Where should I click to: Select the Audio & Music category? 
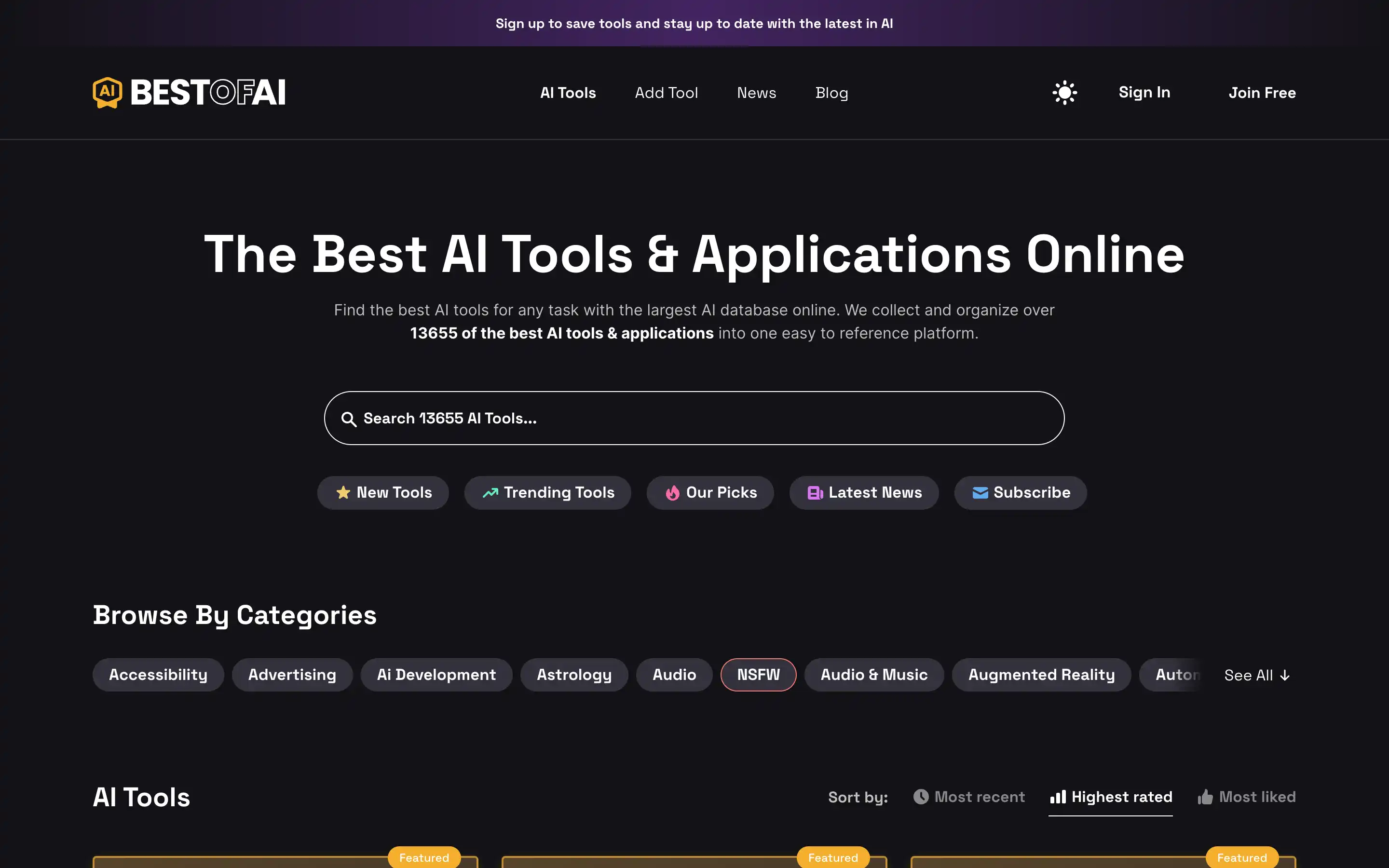(x=874, y=675)
